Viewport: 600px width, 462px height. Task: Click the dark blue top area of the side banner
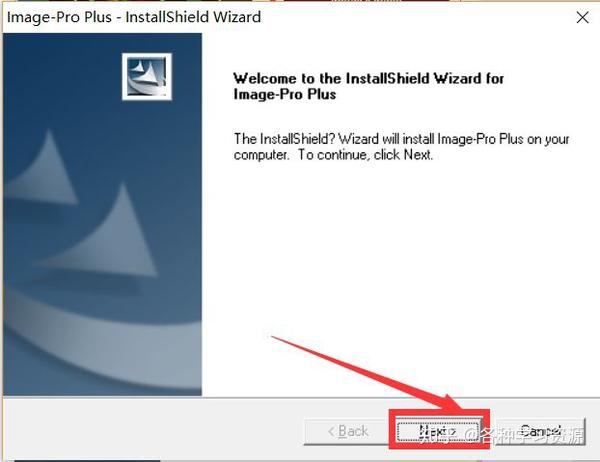point(61,77)
